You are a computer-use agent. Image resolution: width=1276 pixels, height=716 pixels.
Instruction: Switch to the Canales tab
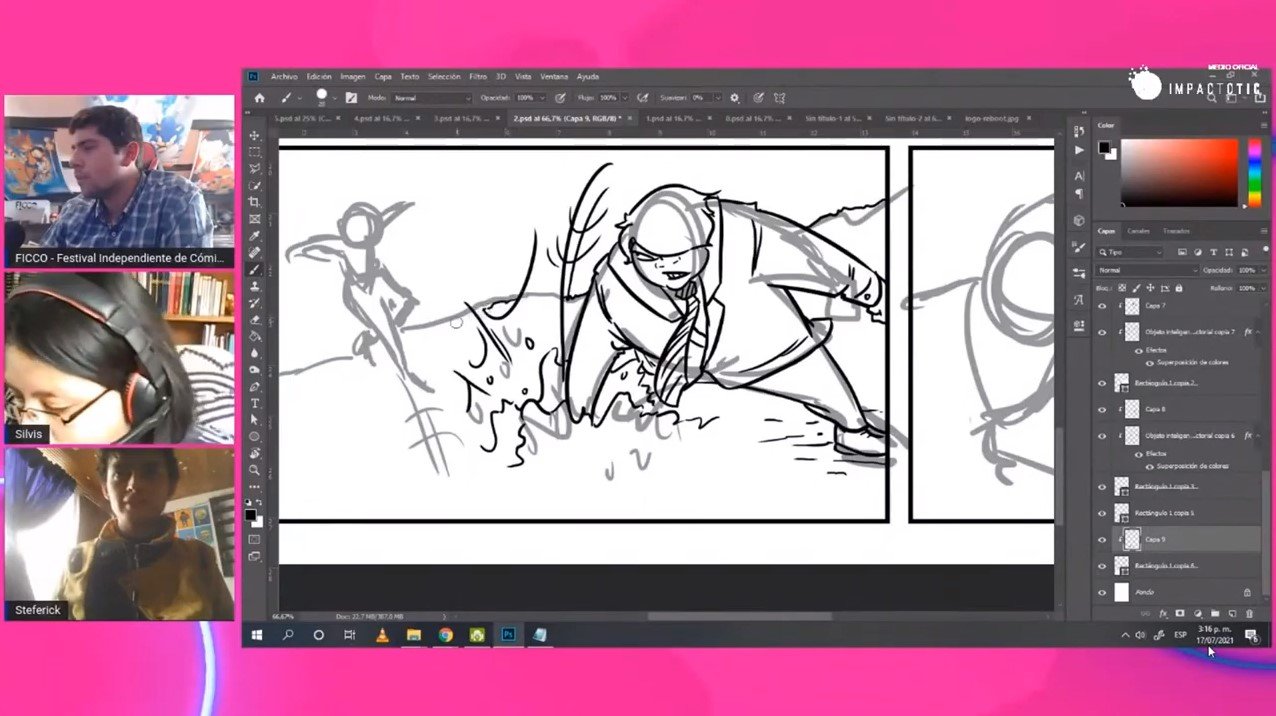[x=1138, y=231]
